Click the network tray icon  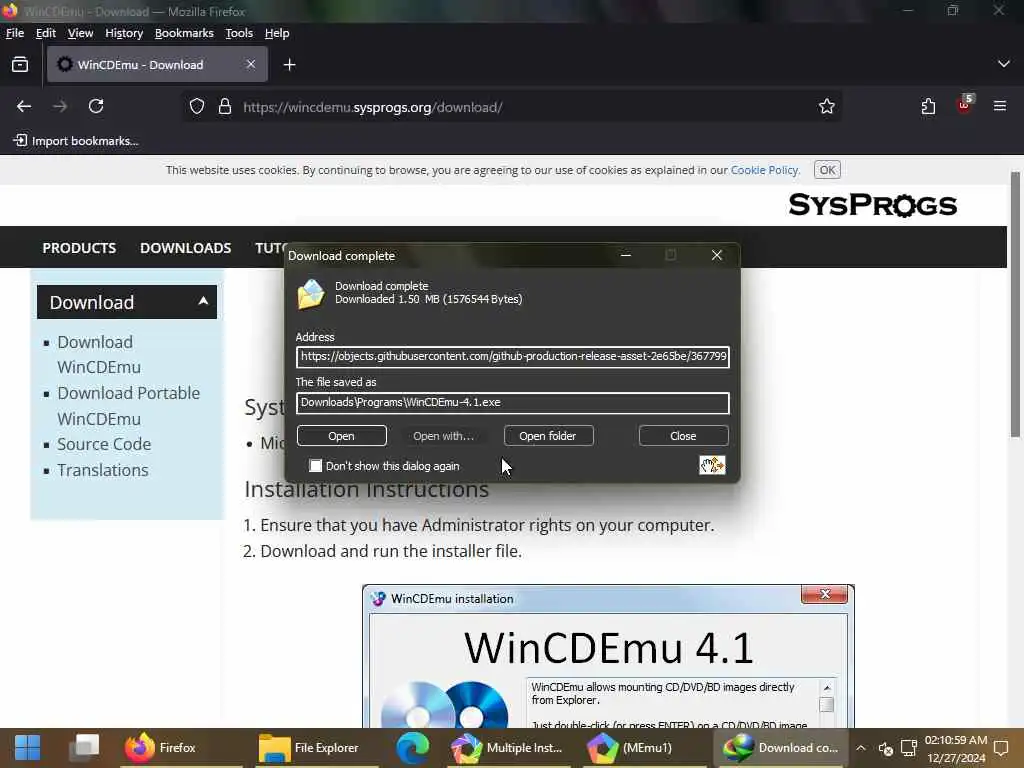tap(908, 748)
